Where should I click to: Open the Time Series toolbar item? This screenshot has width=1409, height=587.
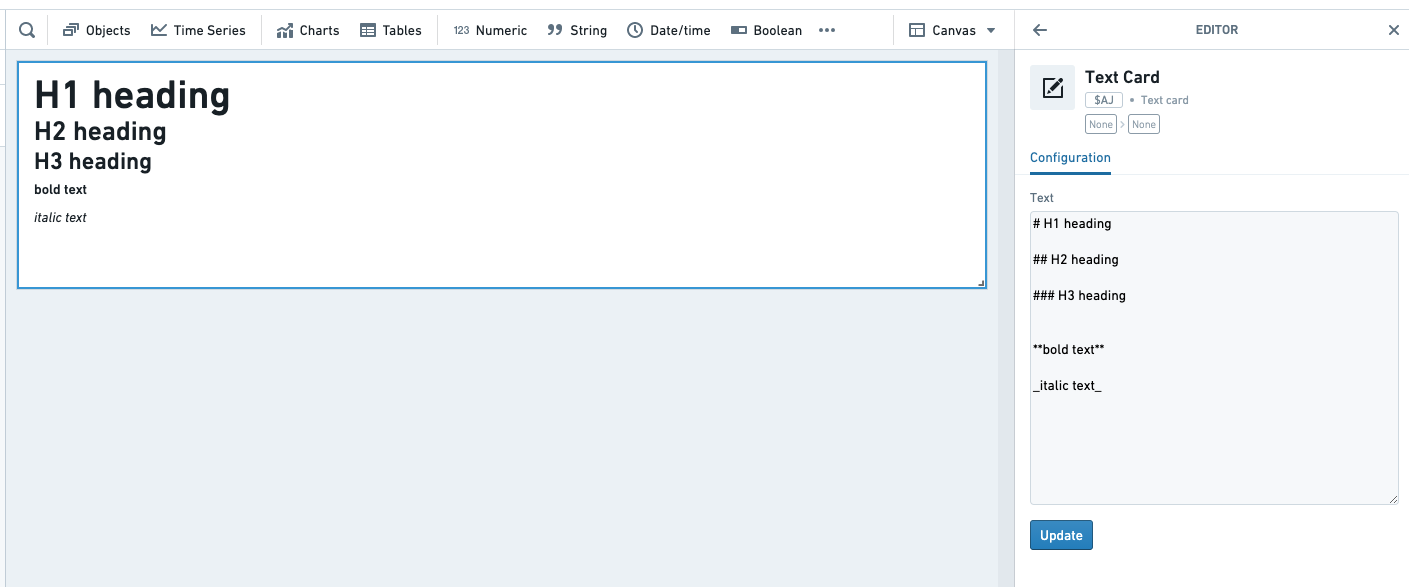pos(198,30)
